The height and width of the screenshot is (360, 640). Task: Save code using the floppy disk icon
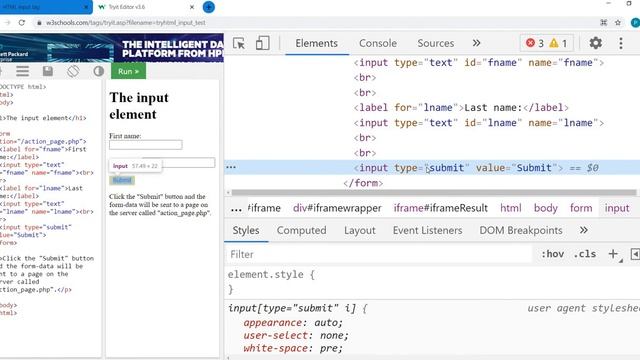coord(48,71)
